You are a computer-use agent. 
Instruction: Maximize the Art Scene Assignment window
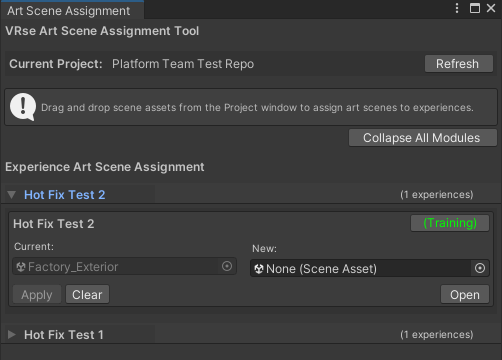475,8
